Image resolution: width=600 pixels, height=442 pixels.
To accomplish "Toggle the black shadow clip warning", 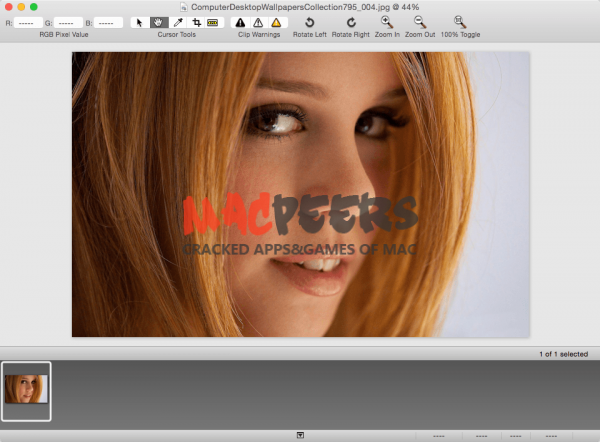I will point(240,22).
